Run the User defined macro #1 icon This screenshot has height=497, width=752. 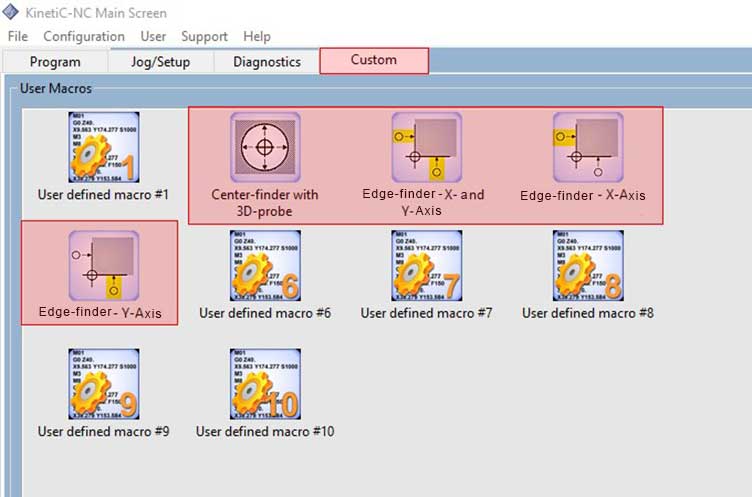(x=104, y=147)
